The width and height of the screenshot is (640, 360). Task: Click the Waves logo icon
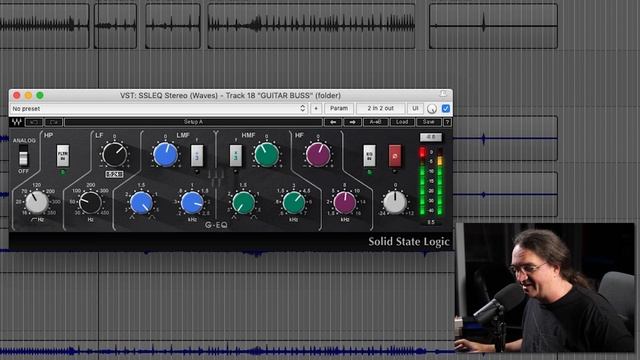[x=17, y=122]
